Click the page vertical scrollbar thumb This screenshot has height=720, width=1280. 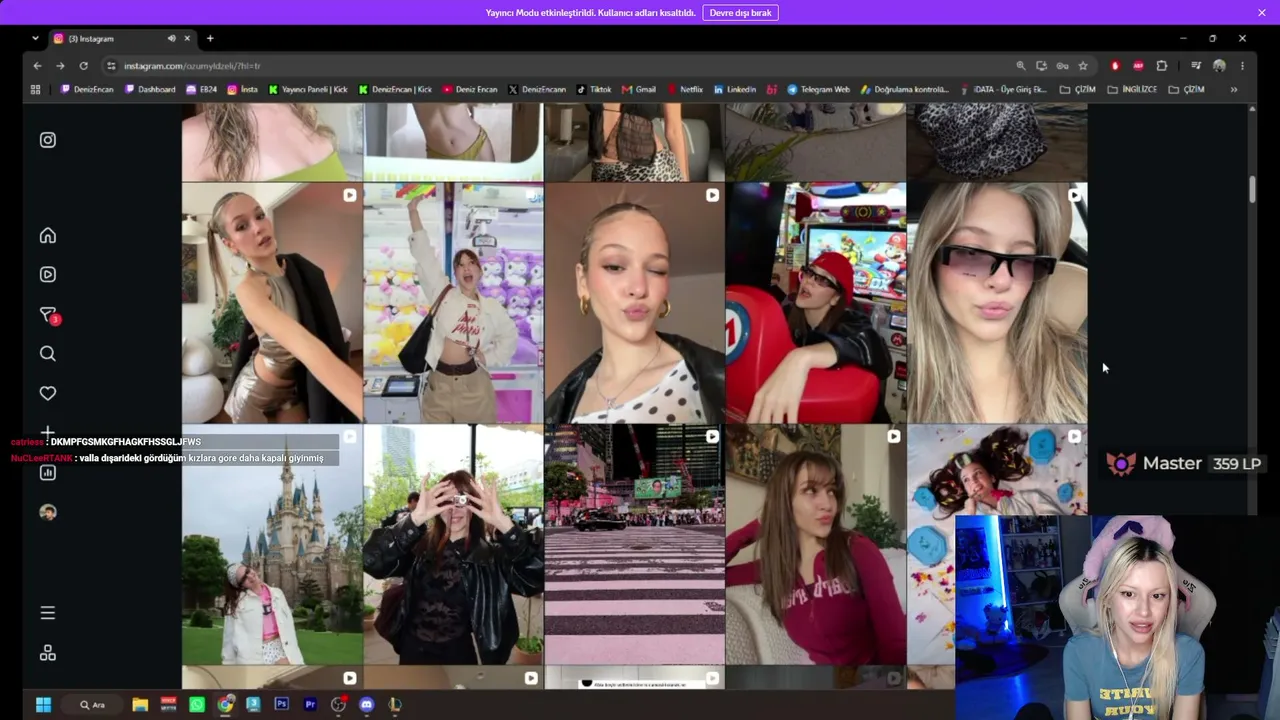(x=1252, y=190)
